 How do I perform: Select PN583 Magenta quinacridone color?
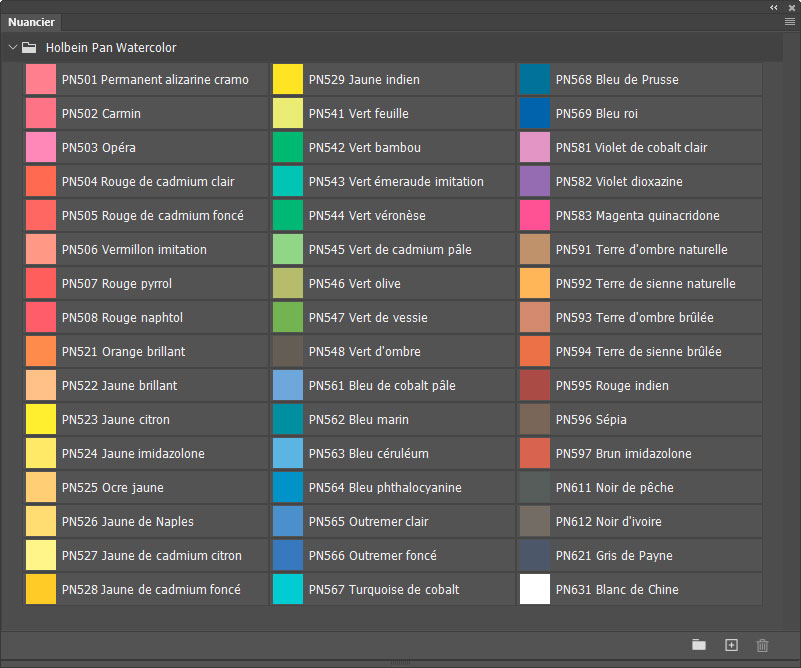coord(535,216)
